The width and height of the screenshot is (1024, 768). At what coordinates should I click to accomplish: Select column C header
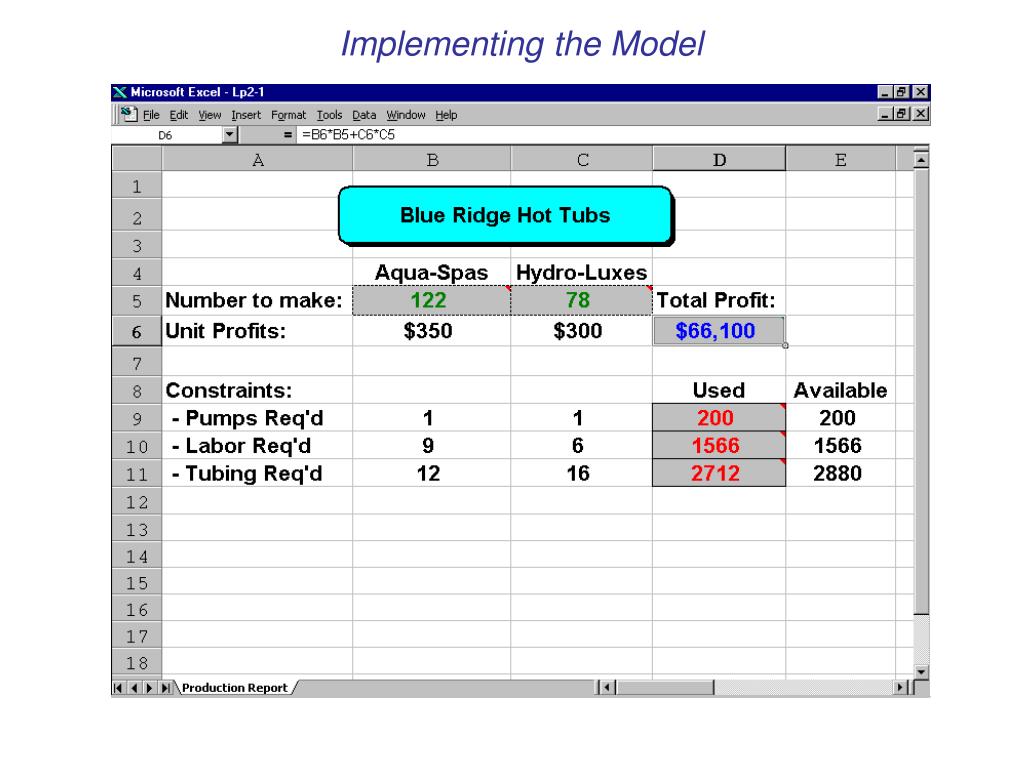[582, 159]
